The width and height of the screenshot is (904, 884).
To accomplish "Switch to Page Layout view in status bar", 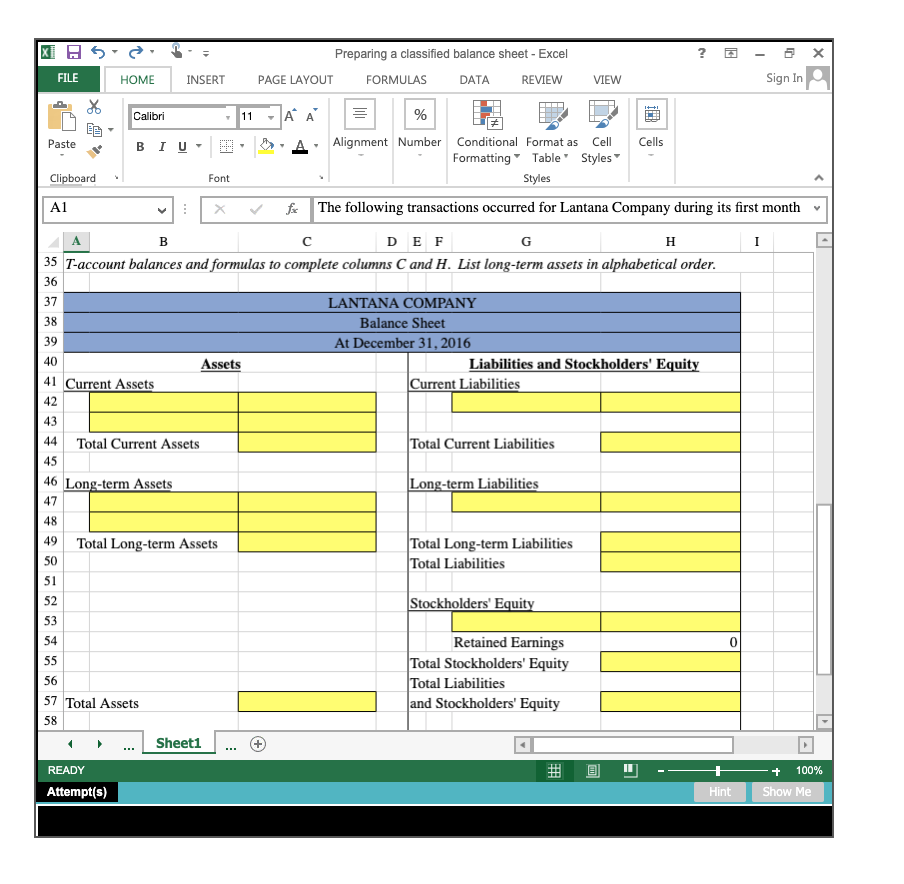I will point(592,770).
